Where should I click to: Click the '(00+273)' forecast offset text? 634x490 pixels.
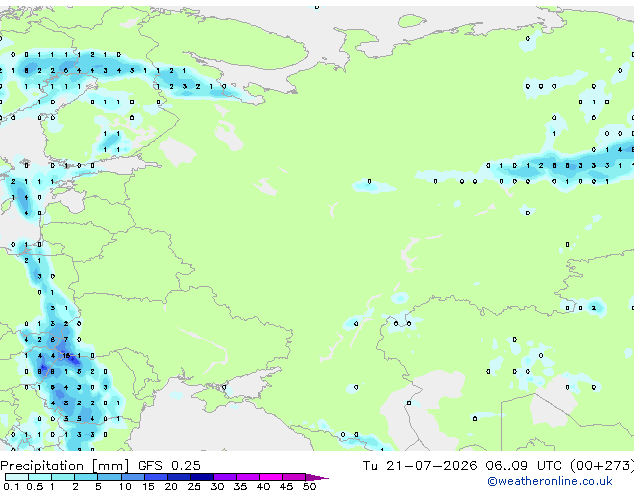point(602,466)
